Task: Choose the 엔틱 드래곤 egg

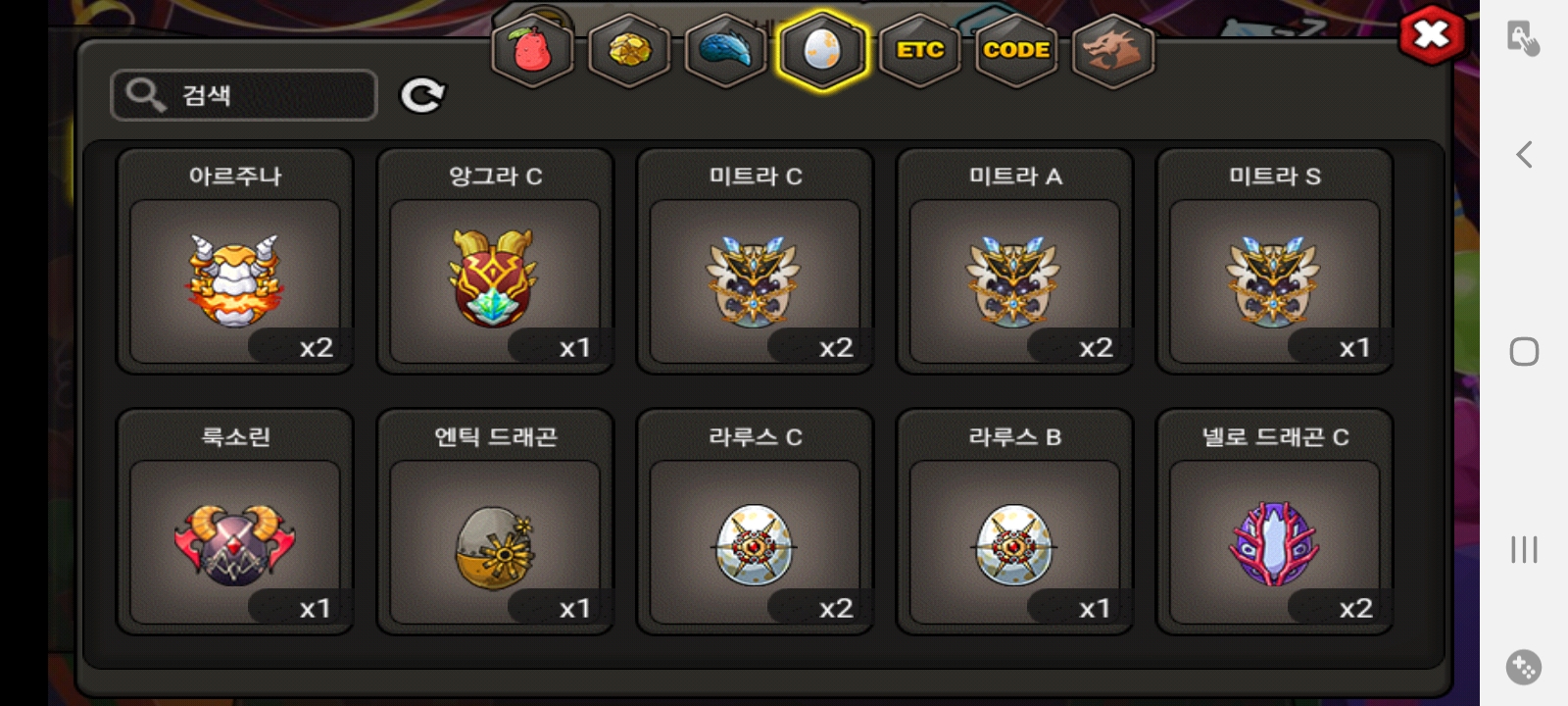Action: coord(495,522)
